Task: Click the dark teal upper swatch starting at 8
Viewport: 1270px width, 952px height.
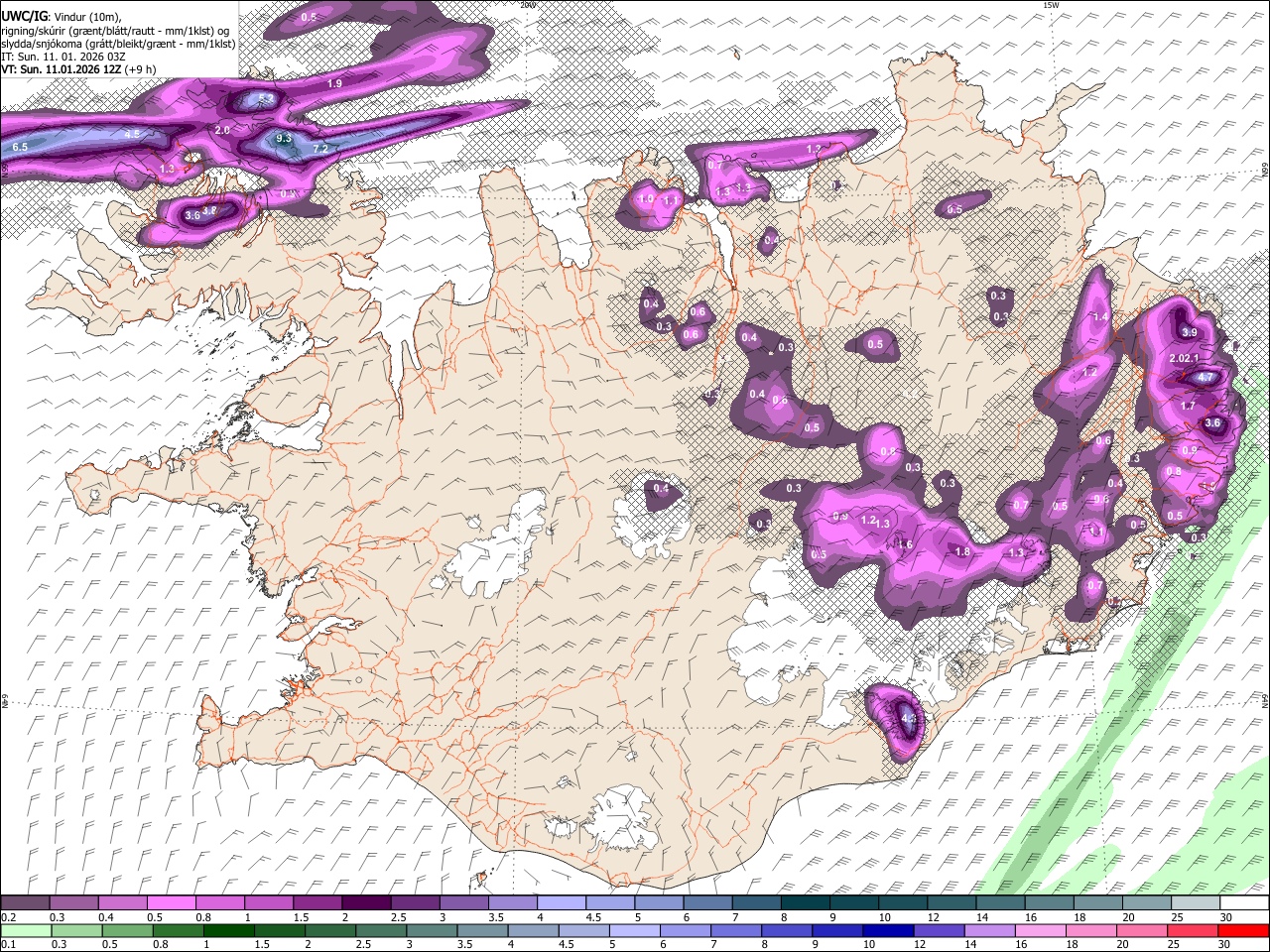Action: [x=804, y=902]
